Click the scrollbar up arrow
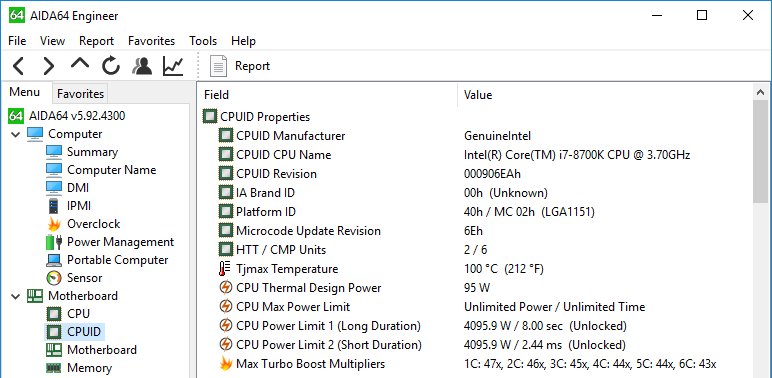This screenshot has height=378, width=772. click(x=761, y=92)
